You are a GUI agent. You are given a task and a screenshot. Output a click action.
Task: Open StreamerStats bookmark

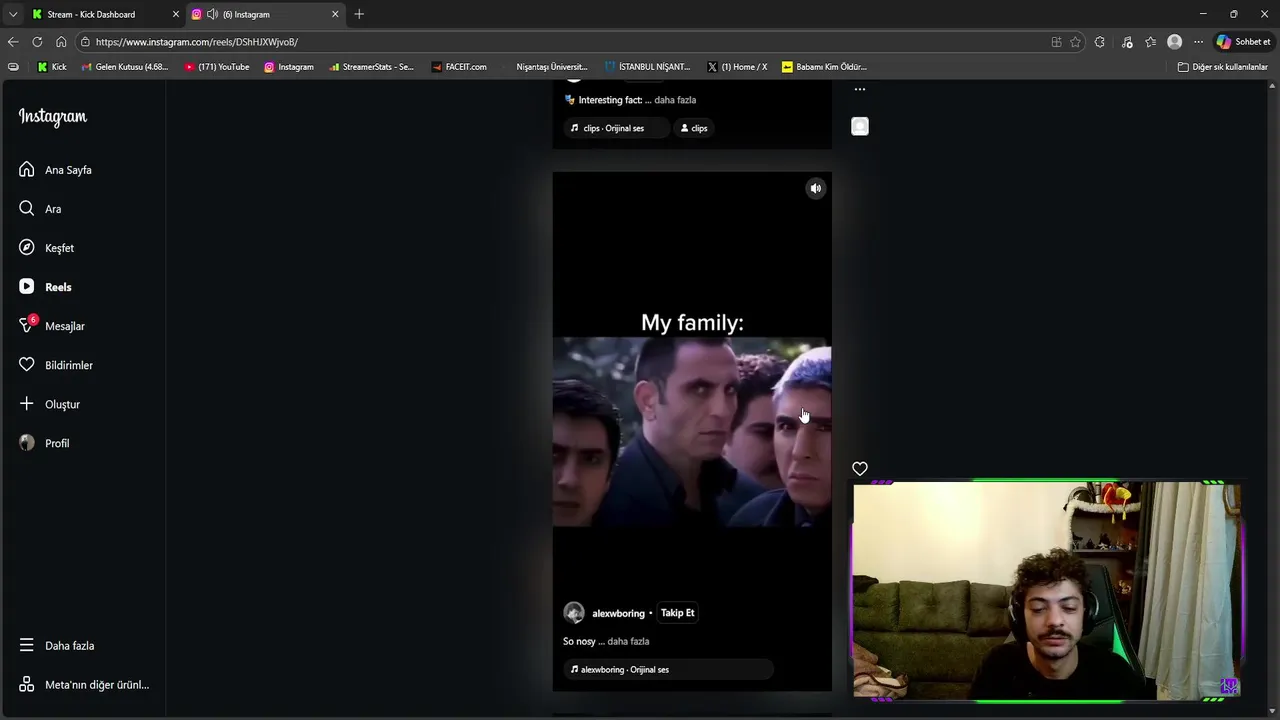pyautogui.click(x=371, y=67)
